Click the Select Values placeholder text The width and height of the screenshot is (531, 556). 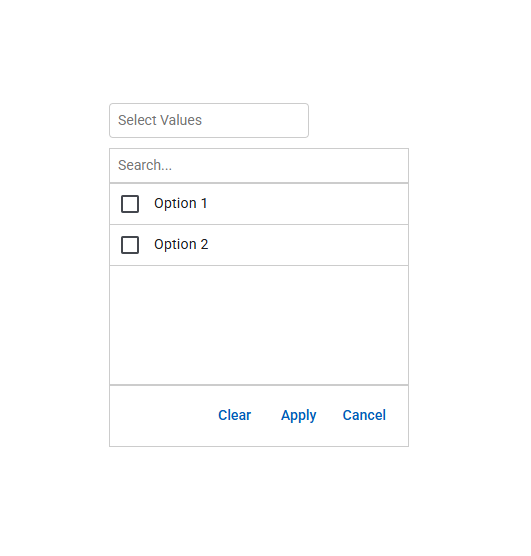point(160,120)
